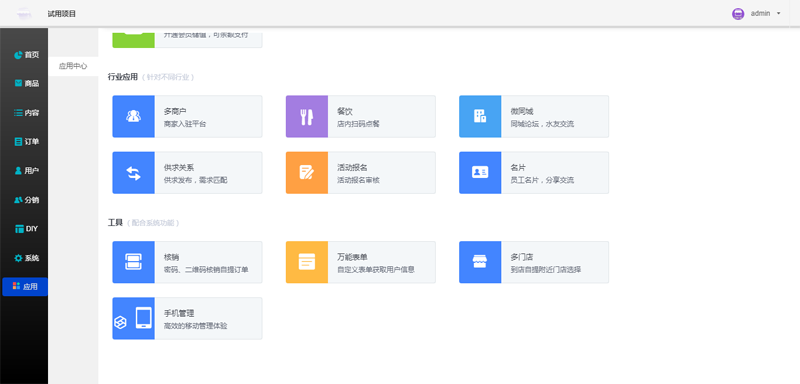Image resolution: width=800 pixels, height=384 pixels.
Task: Click the 供求发布，需求匹配 description
Action: point(195,180)
